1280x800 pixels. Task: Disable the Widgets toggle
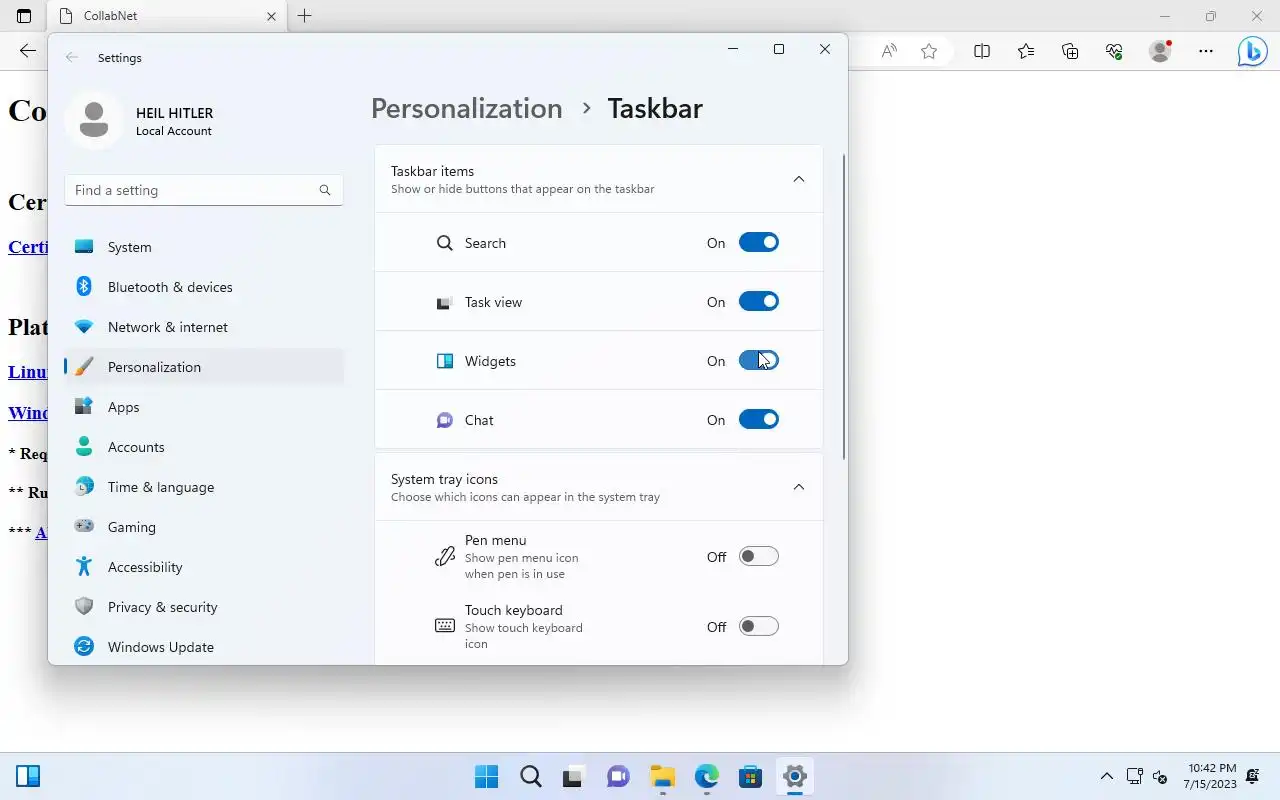tap(758, 360)
